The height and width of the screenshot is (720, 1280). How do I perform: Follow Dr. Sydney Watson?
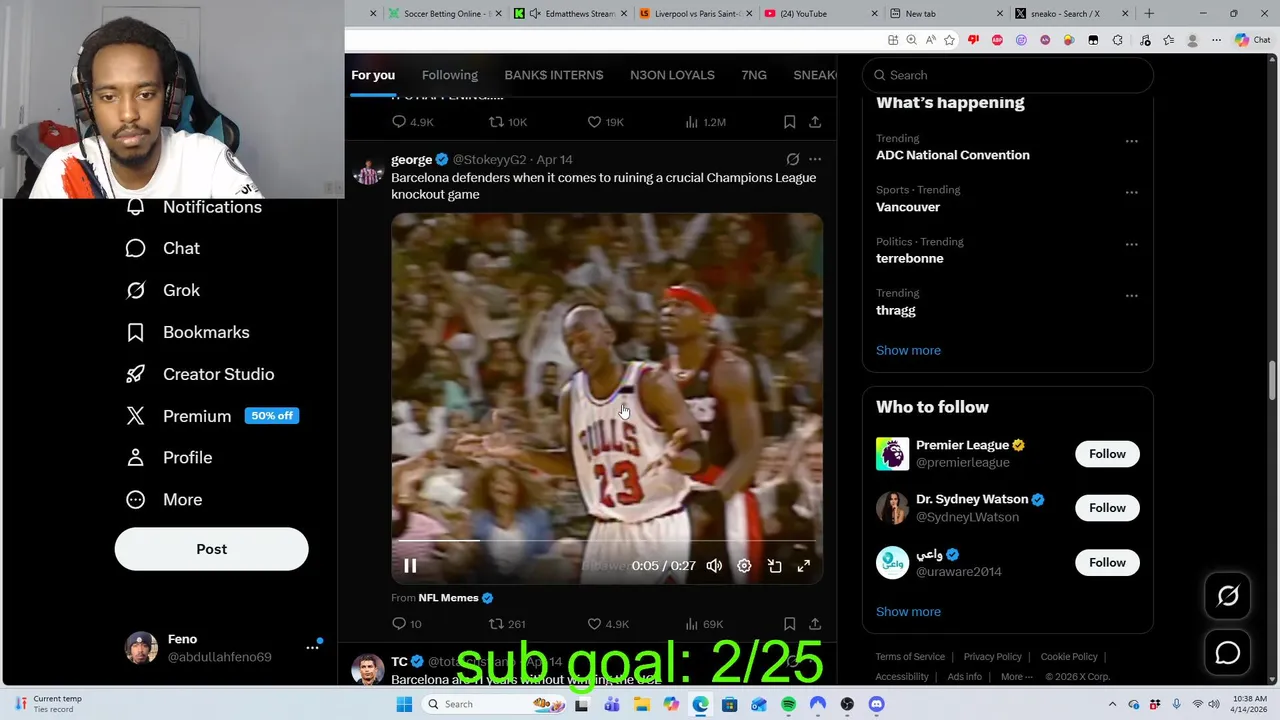click(1107, 508)
